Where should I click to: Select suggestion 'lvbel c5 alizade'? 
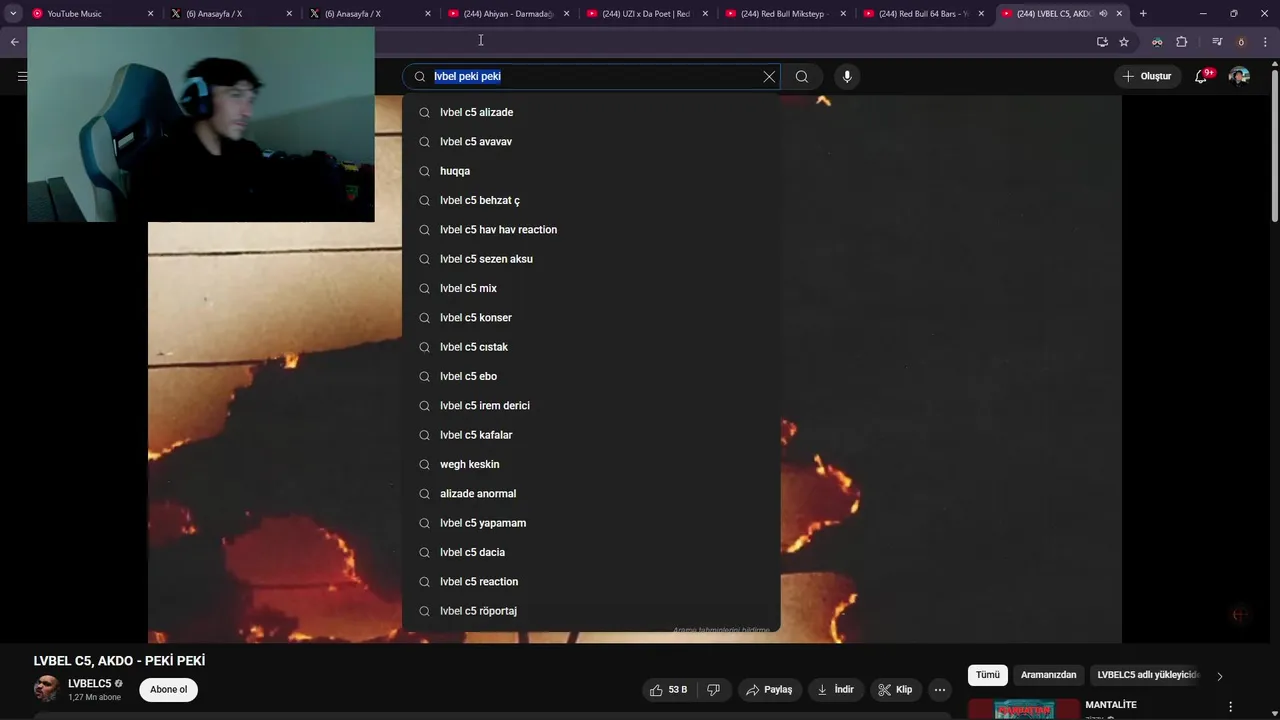pos(591,112)
